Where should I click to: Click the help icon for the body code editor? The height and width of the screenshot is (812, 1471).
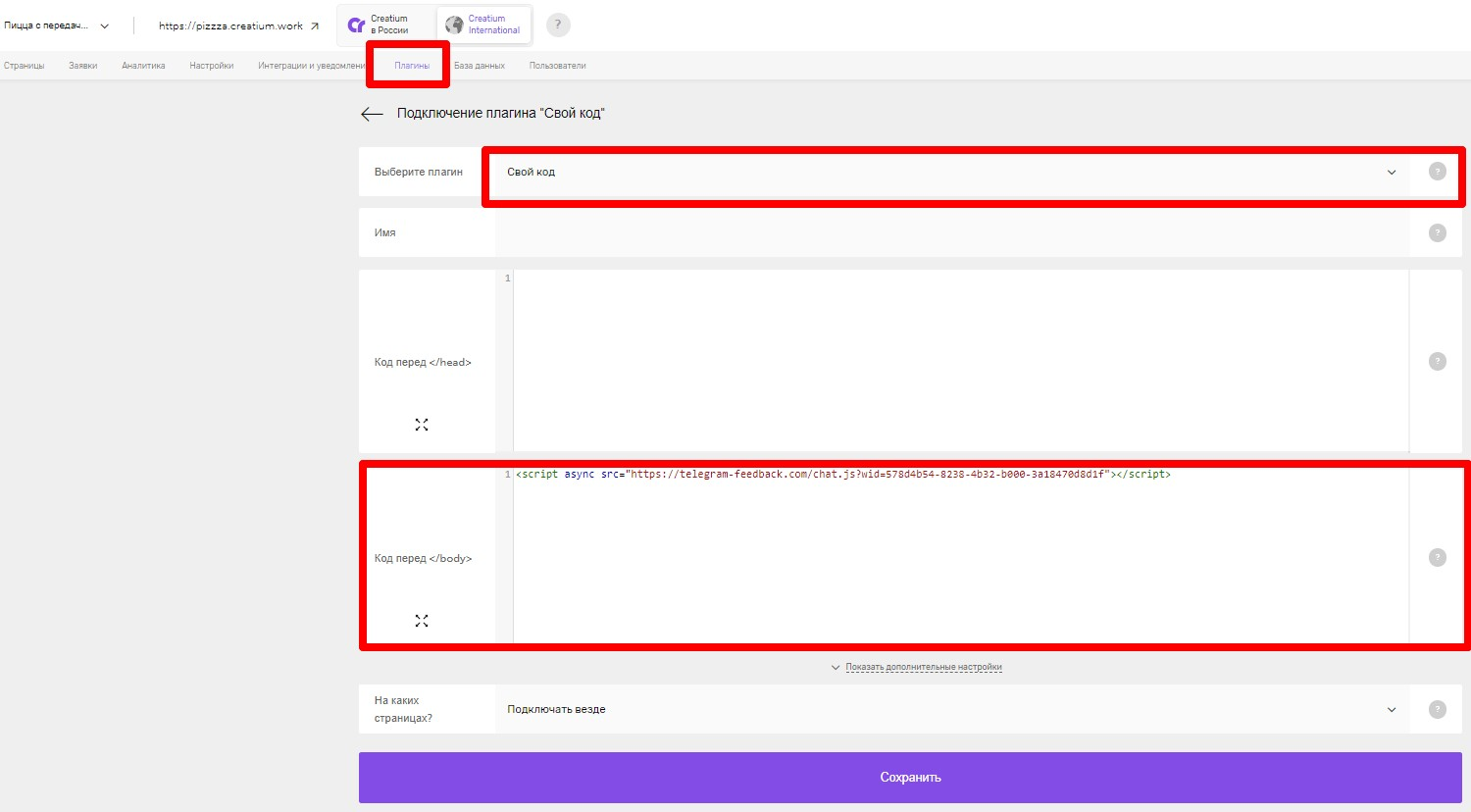(x=1438, y=557)
